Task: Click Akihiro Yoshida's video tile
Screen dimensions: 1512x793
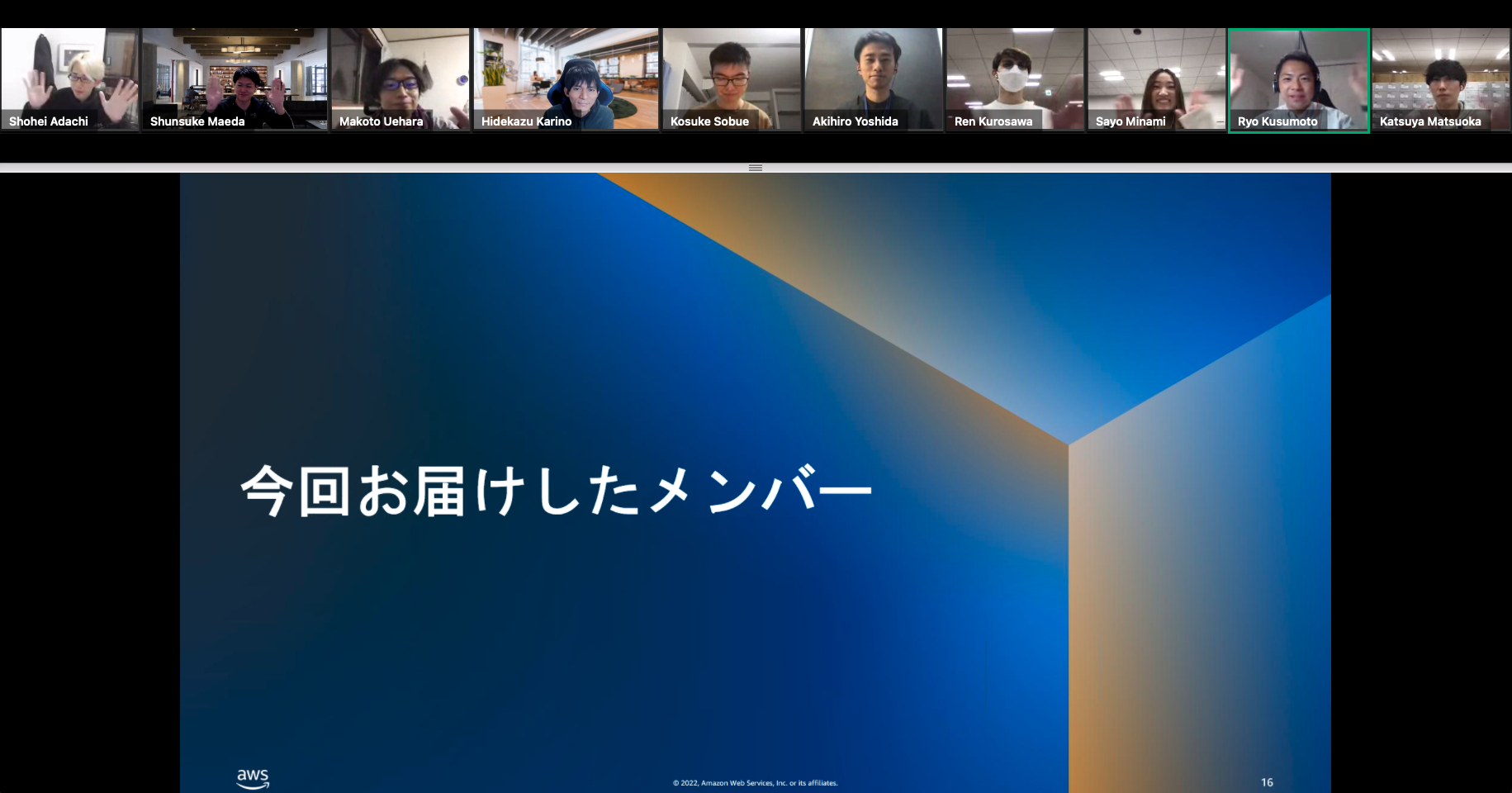Action: point(874,79)
